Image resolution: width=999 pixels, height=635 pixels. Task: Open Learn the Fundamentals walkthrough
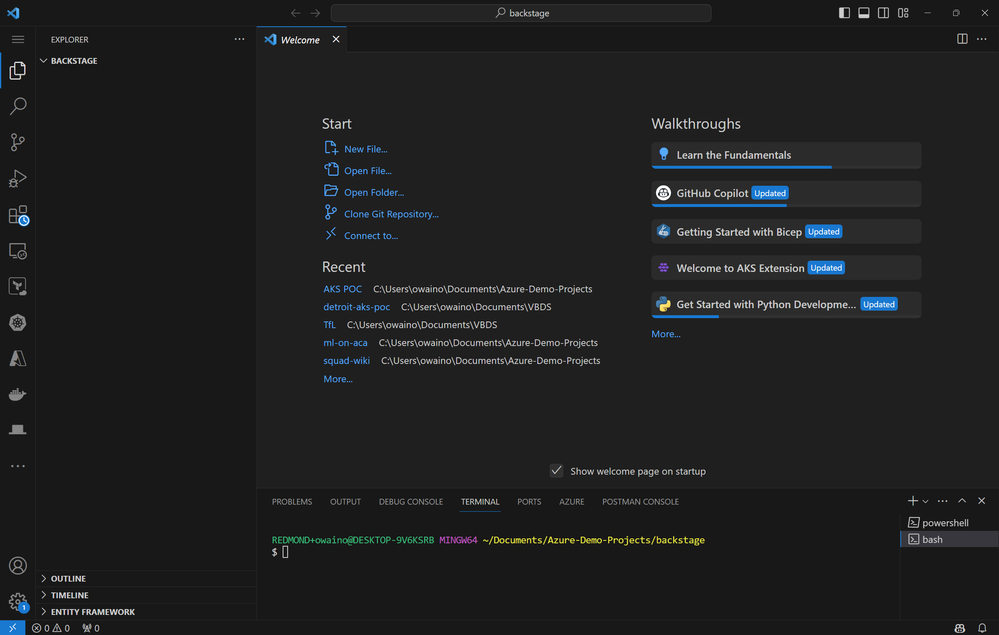pos(786,155)
